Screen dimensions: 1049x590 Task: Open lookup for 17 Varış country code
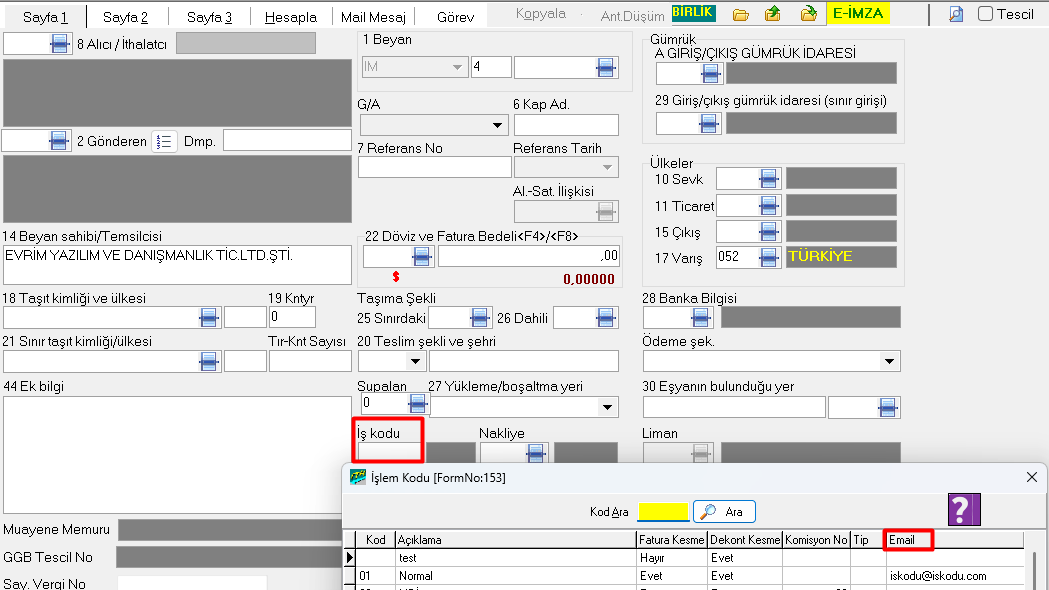(769, 257)
